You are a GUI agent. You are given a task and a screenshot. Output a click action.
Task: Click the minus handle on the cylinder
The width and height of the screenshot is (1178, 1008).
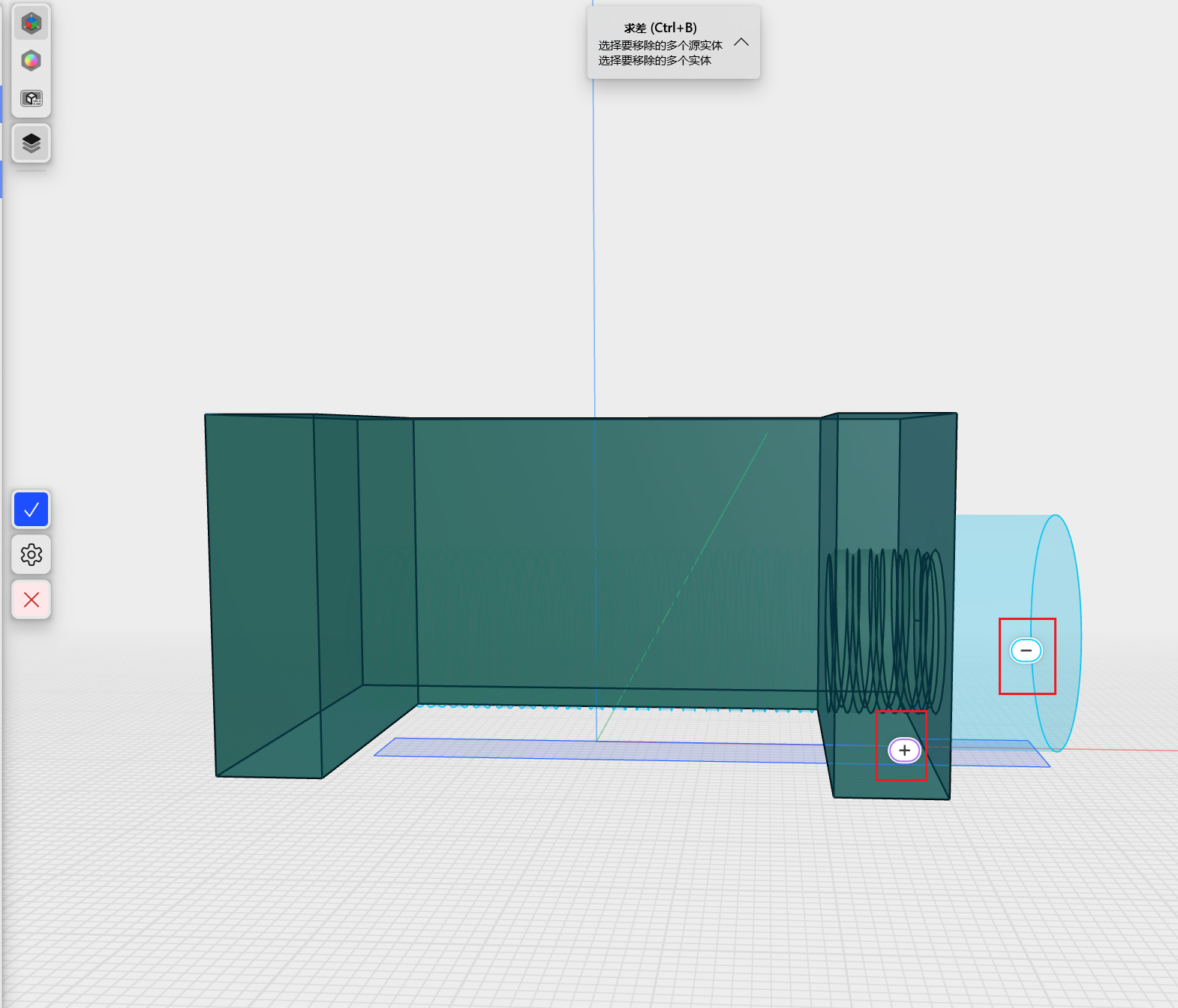(x=1026, y=650)
